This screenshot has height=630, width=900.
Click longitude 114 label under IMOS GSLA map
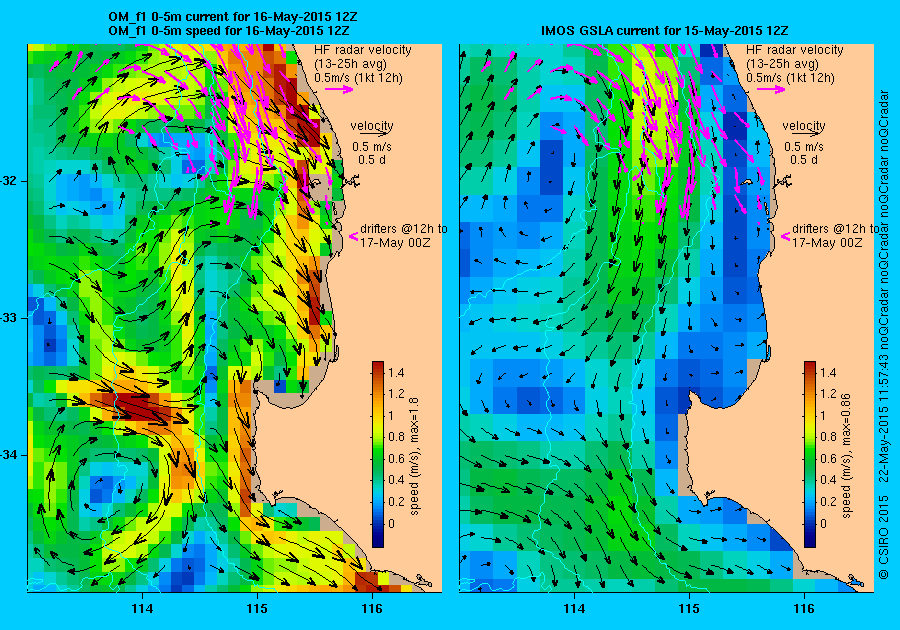(575, 609)
